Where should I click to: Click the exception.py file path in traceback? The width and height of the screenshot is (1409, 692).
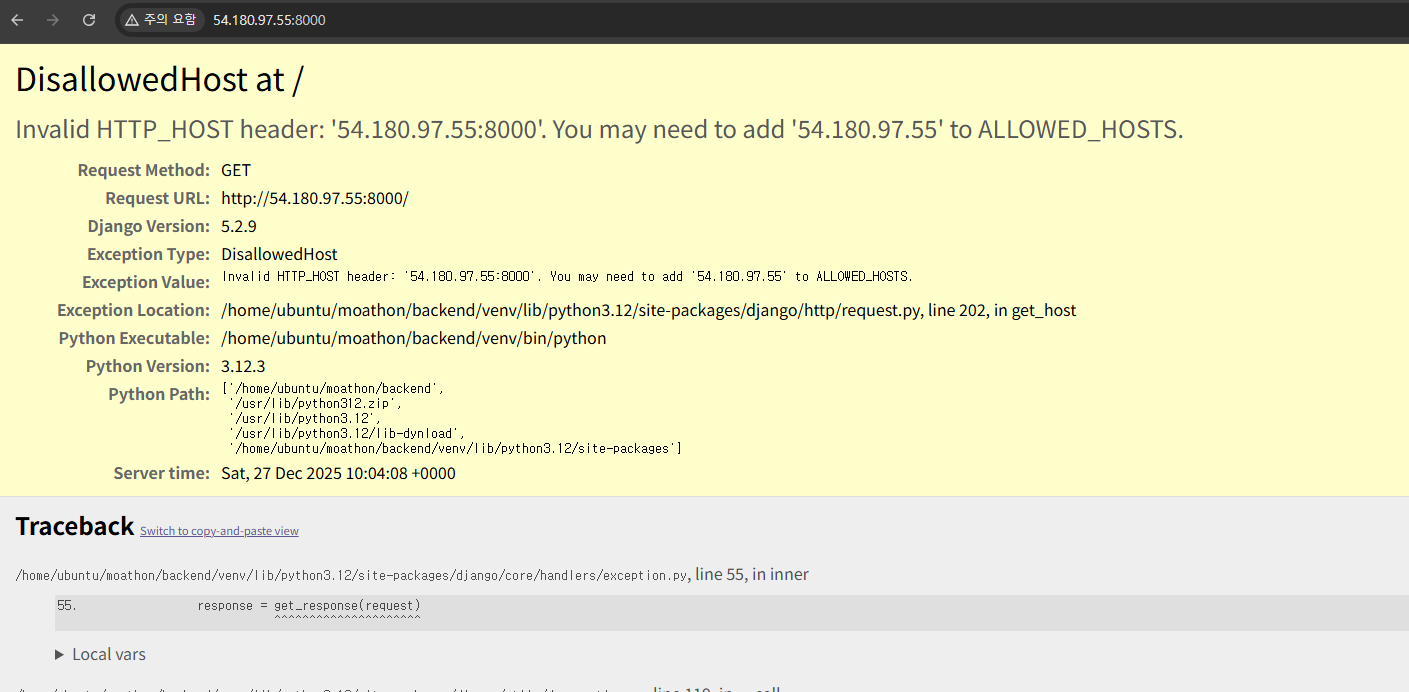352,575
